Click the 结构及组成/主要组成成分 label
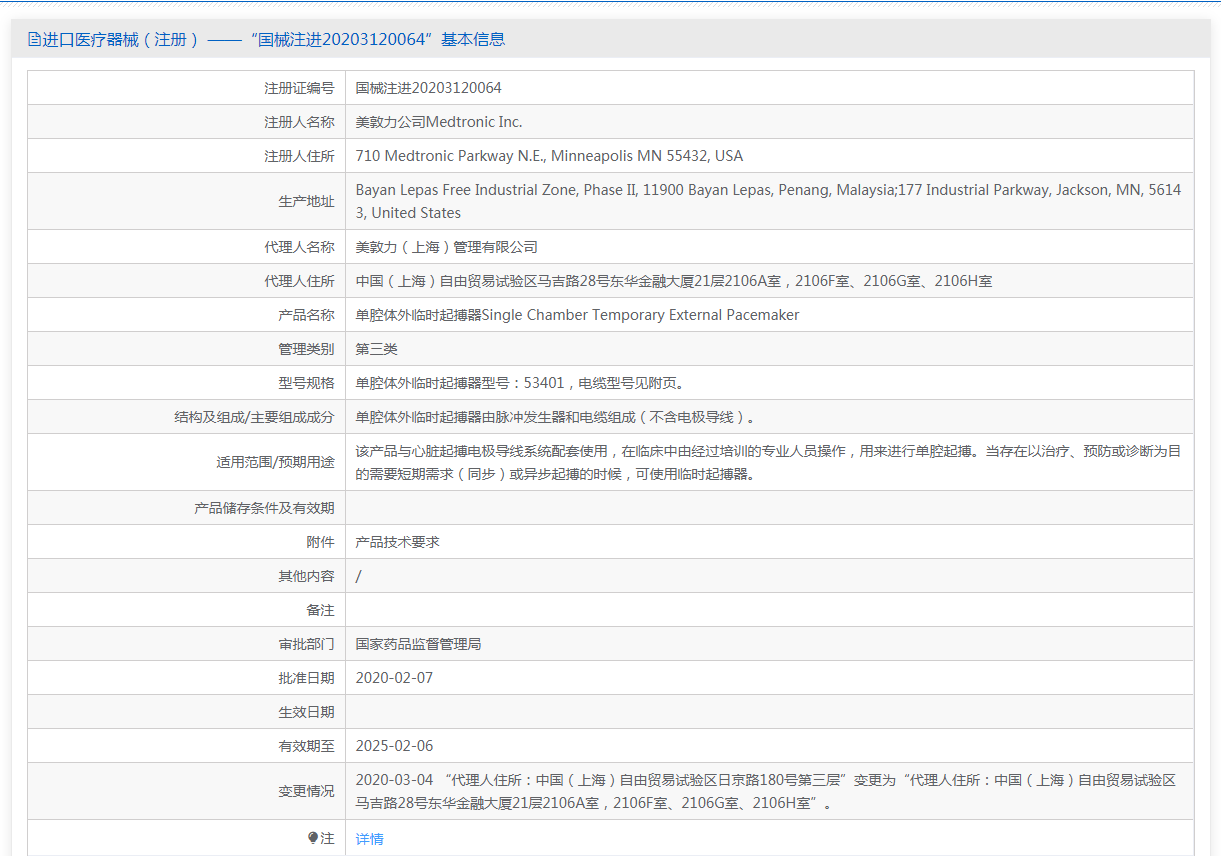The image size is (1221, 856). [254, 417]
